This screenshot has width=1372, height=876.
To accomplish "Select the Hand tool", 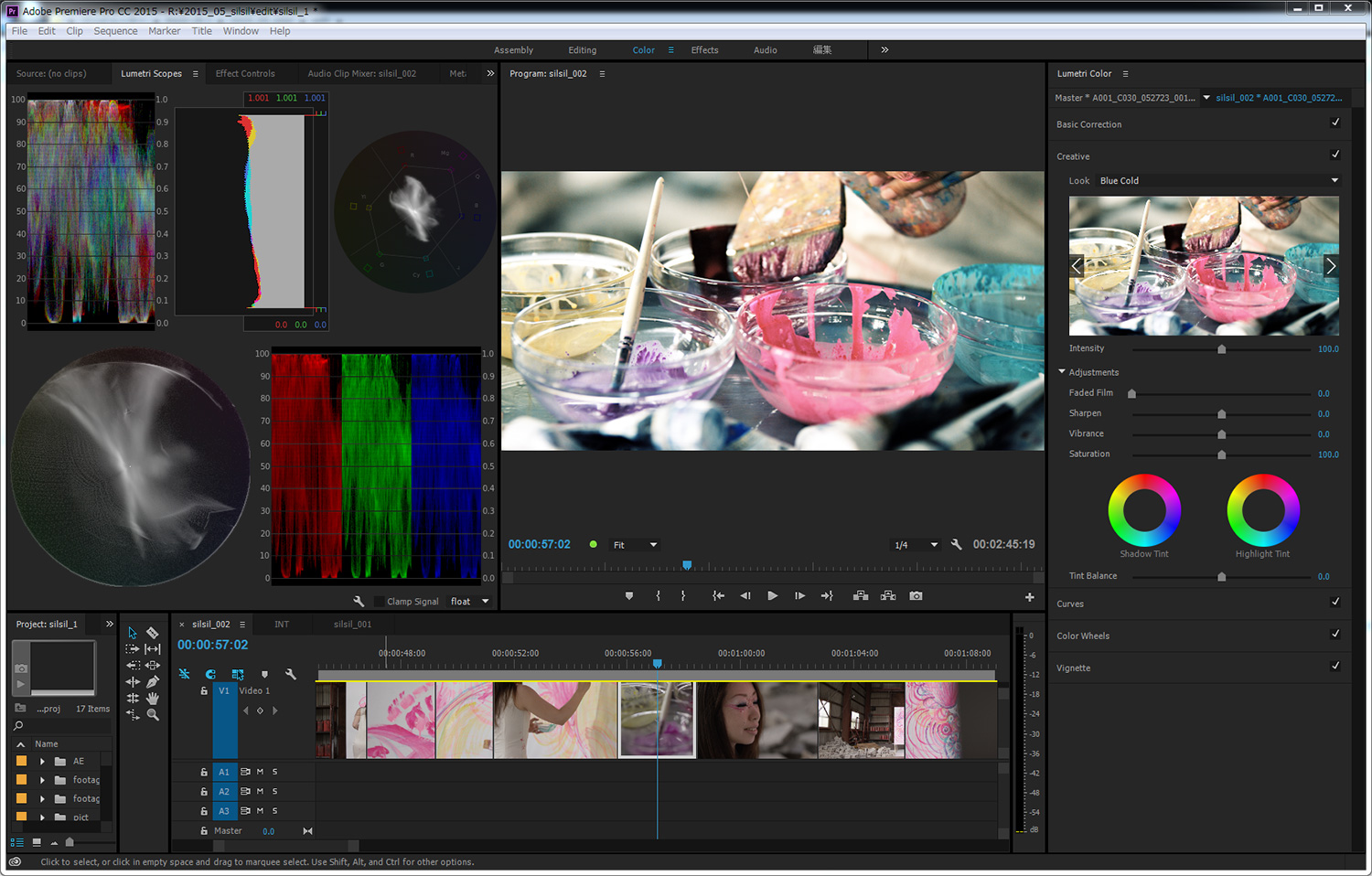I will [153, 698].
